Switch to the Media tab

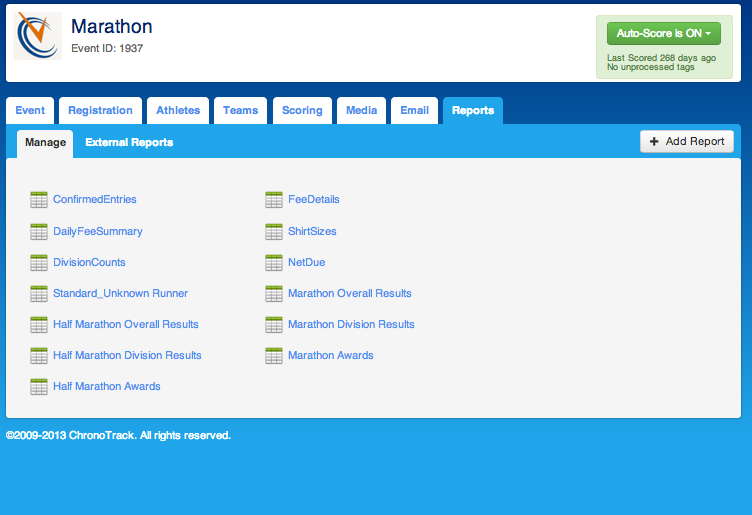(x=362, y=111)
